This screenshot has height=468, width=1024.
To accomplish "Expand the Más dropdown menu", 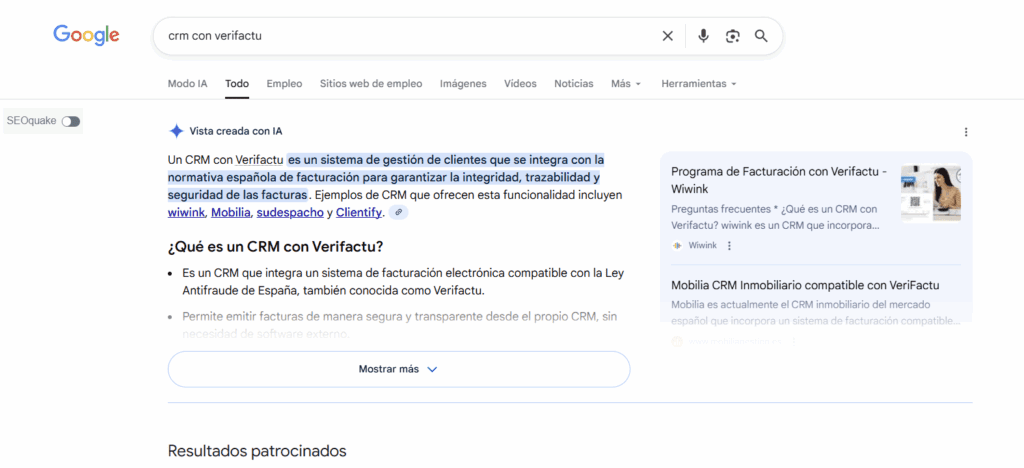I will click(x=626, y=84).
